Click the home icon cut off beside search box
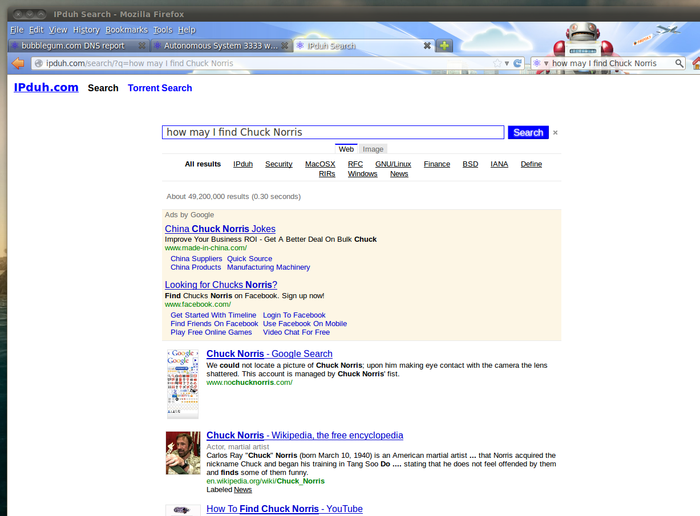 coord(696,63)
